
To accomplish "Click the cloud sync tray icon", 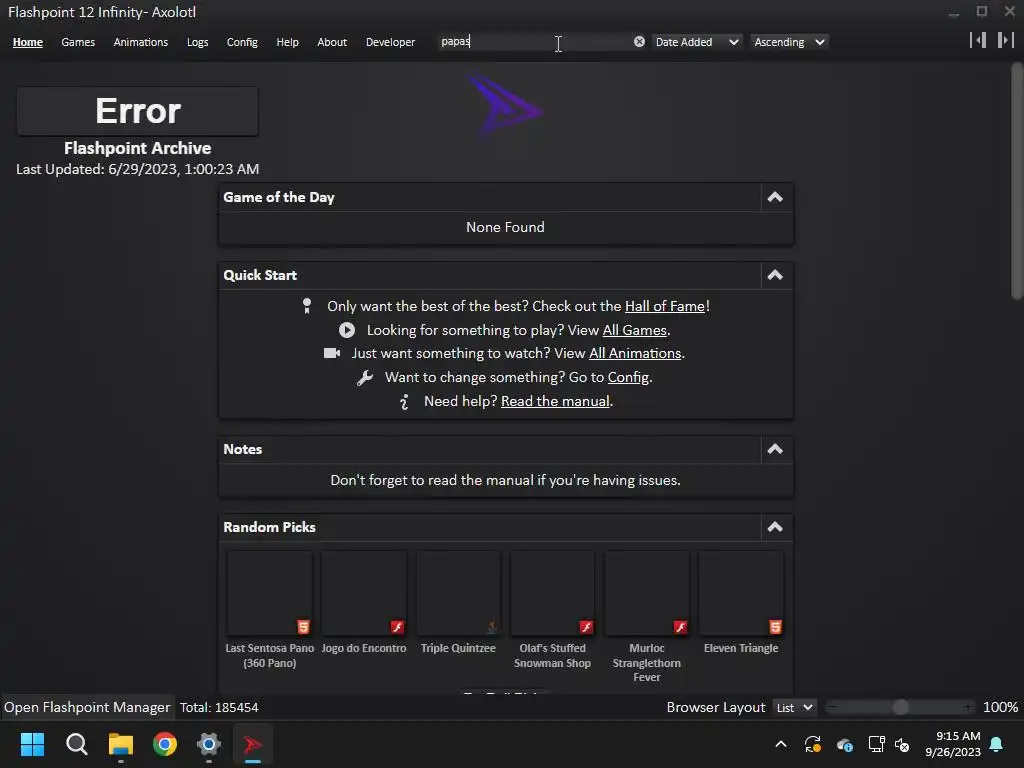I will pyautogui.click(x=844, y=744).
